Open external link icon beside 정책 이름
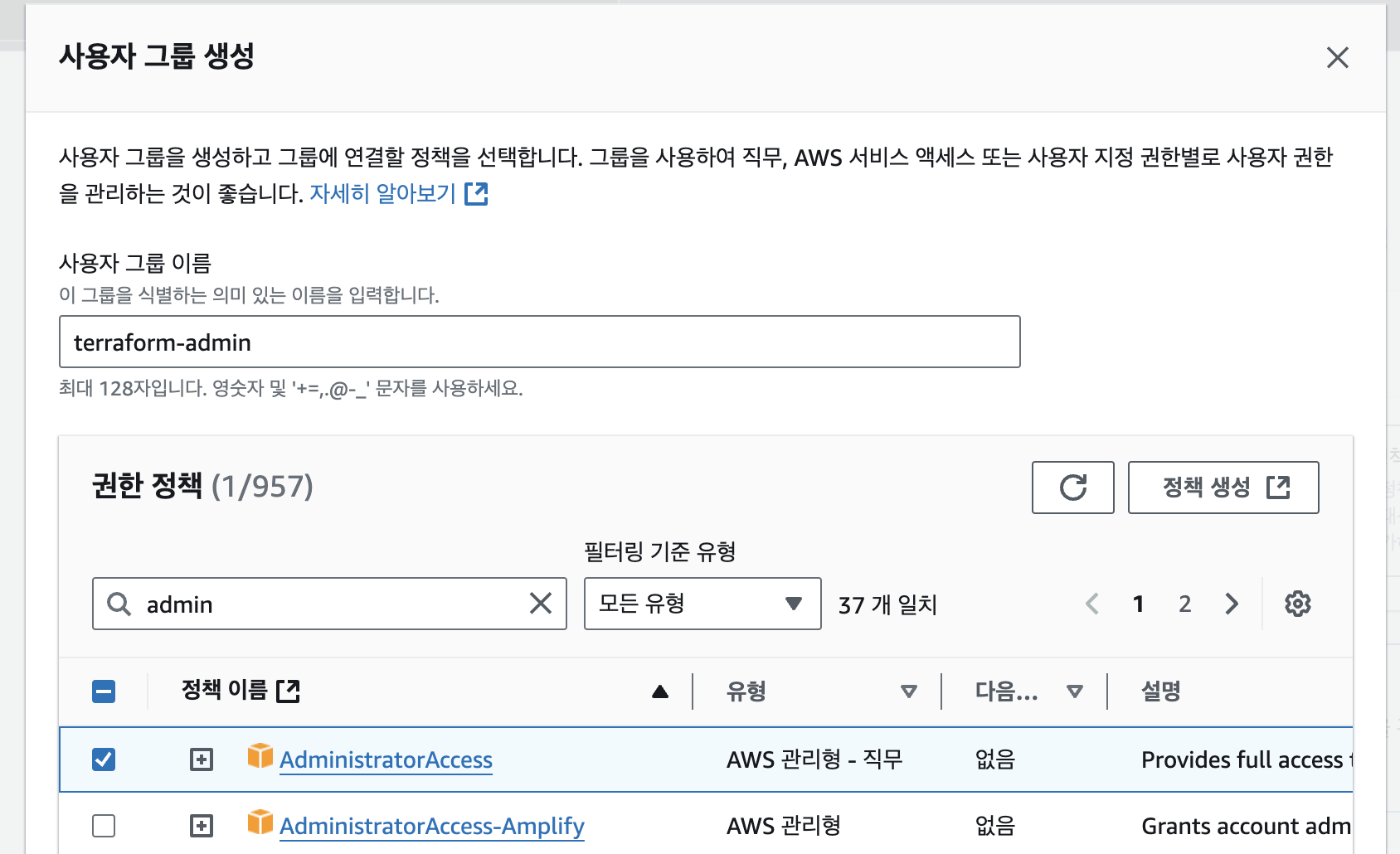 tap(288, 690)
